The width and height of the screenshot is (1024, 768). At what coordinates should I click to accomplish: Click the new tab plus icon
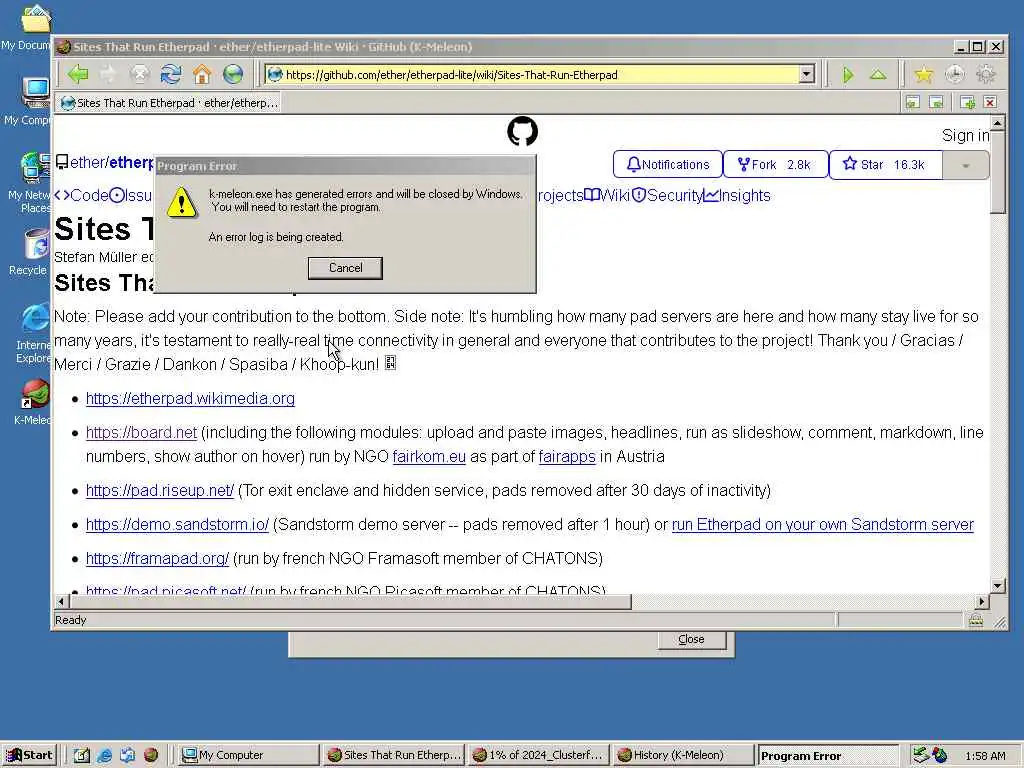point(967,103)
